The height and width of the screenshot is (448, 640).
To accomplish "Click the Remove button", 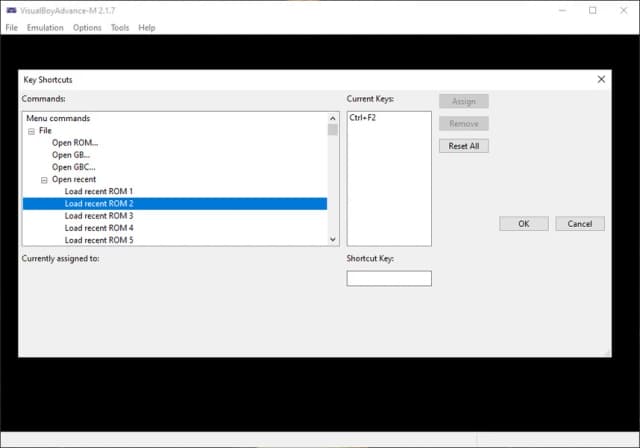I will 464,124.
